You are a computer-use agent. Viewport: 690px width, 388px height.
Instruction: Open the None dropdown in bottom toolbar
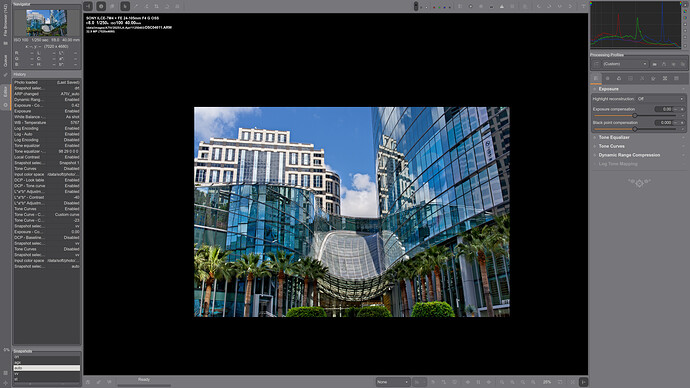tap(393, 382)
